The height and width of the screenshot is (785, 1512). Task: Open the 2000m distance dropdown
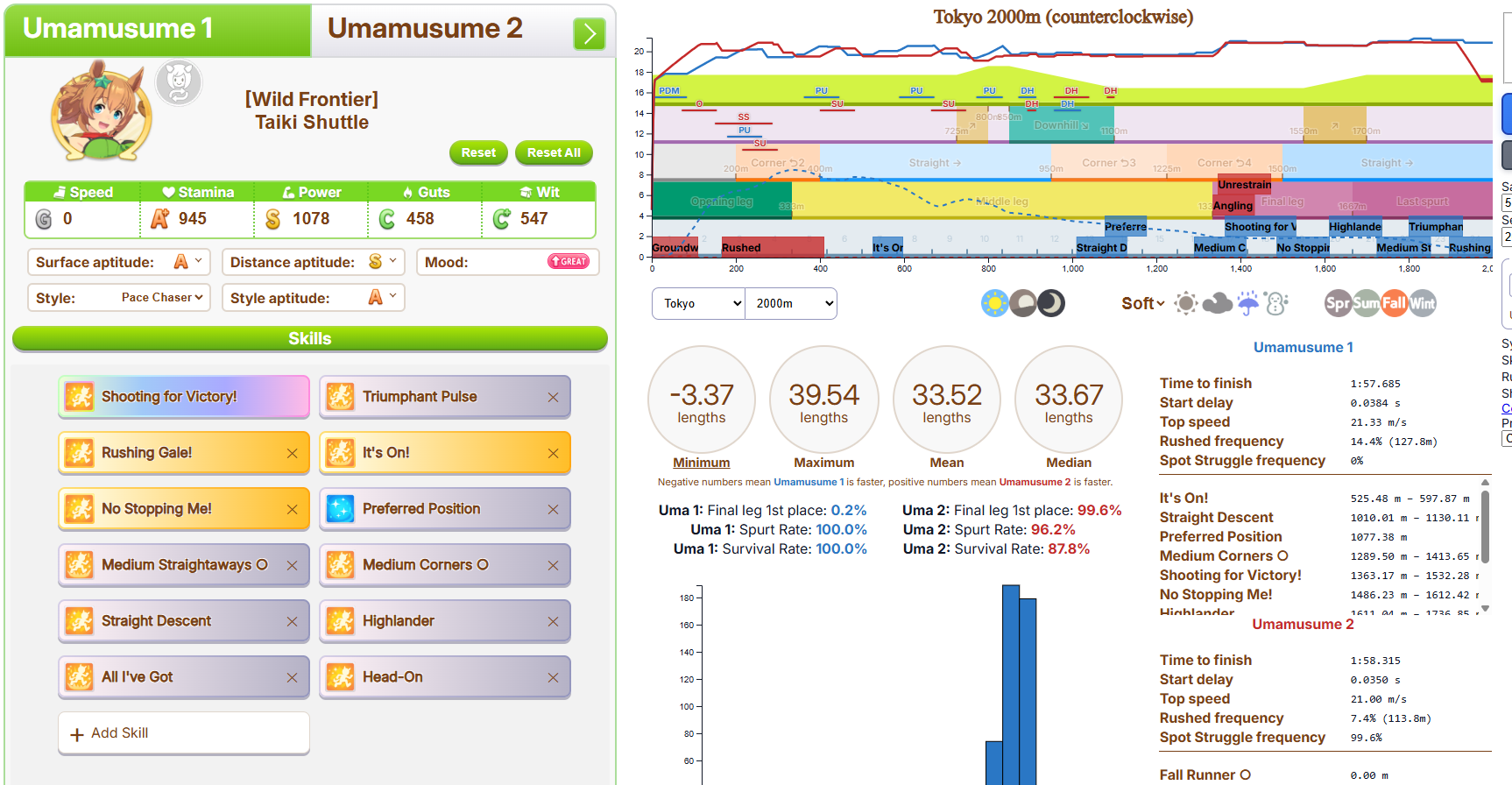(x=791, y=303)
